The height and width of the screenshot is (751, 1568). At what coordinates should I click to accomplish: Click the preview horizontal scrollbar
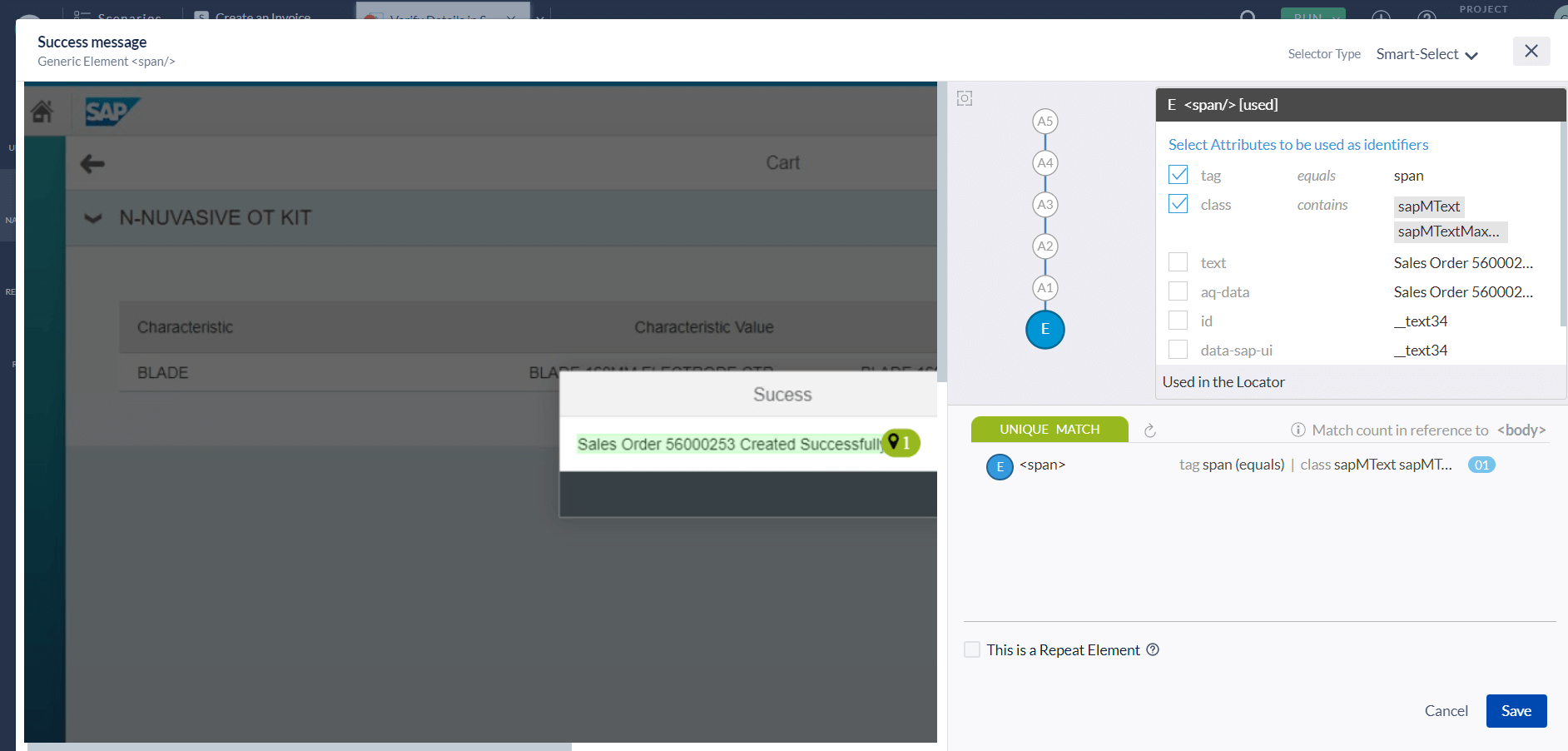point(300,747)
